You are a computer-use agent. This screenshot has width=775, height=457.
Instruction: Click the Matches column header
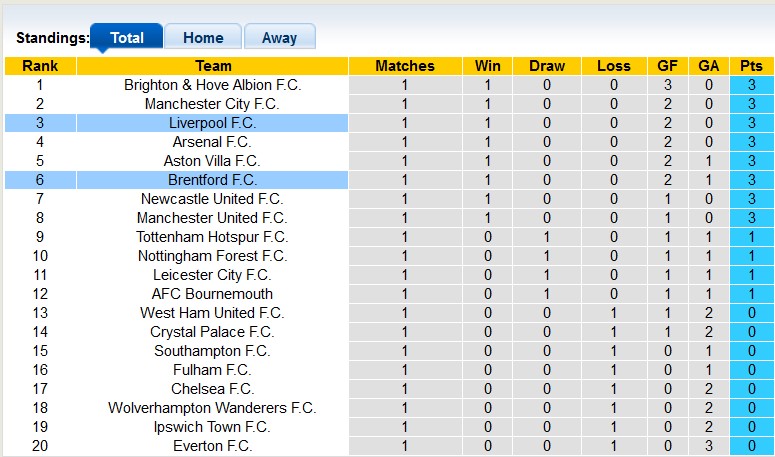405,66
